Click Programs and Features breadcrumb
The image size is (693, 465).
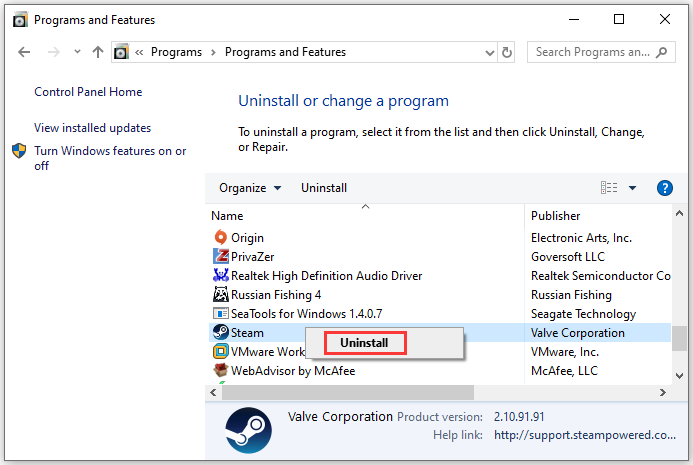pyautogui.click(x=286, y=52)
